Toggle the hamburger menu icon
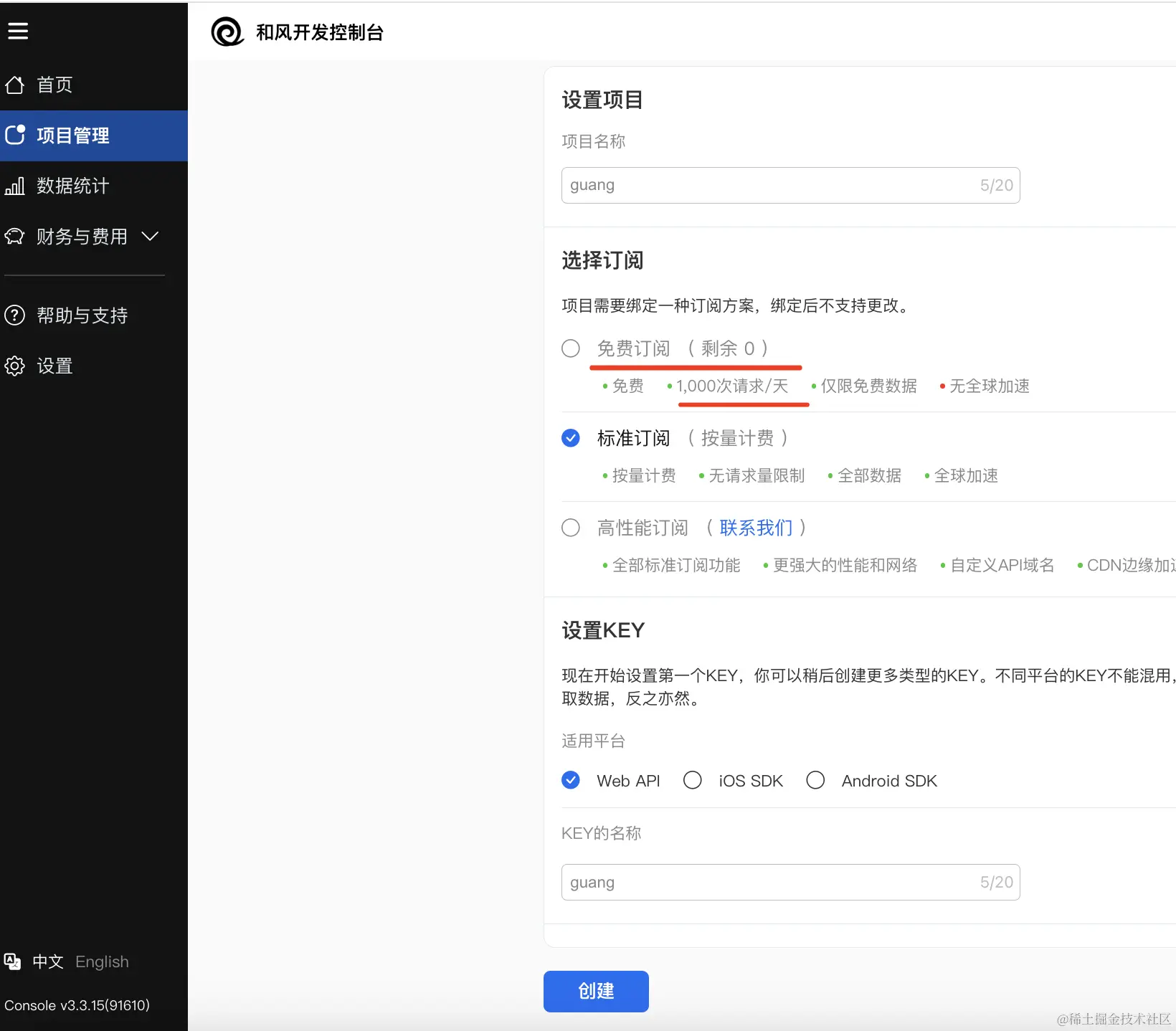 coord(18,31)
